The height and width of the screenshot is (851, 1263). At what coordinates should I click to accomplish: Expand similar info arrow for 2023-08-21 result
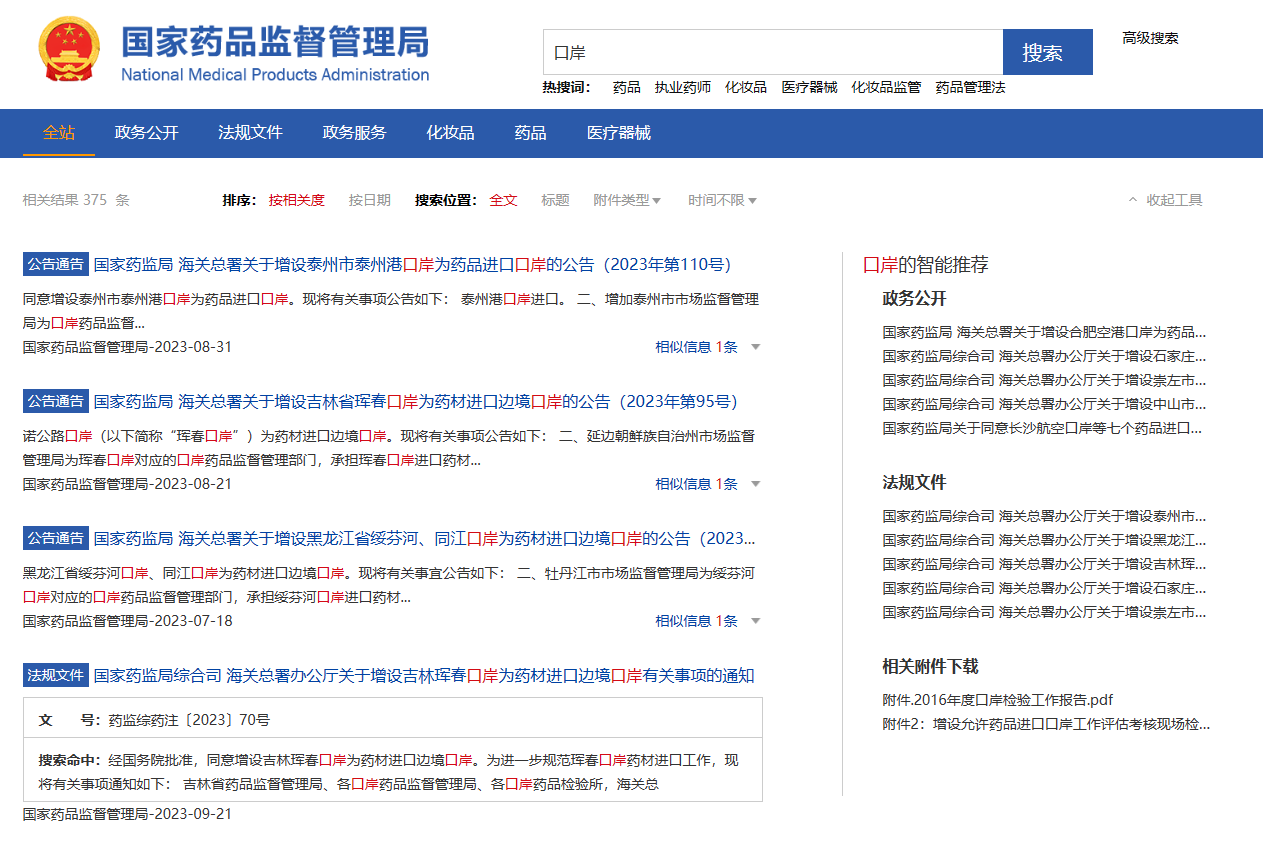755,484
